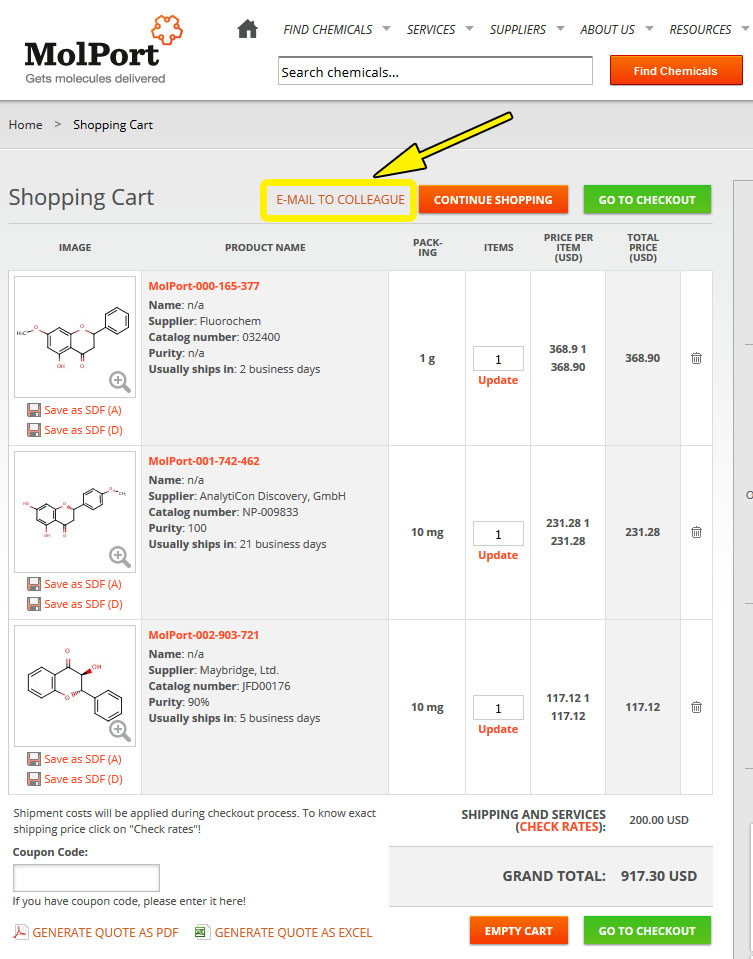
Task: Open the FIND CHEMICALS menu
Action: point(328,29)
